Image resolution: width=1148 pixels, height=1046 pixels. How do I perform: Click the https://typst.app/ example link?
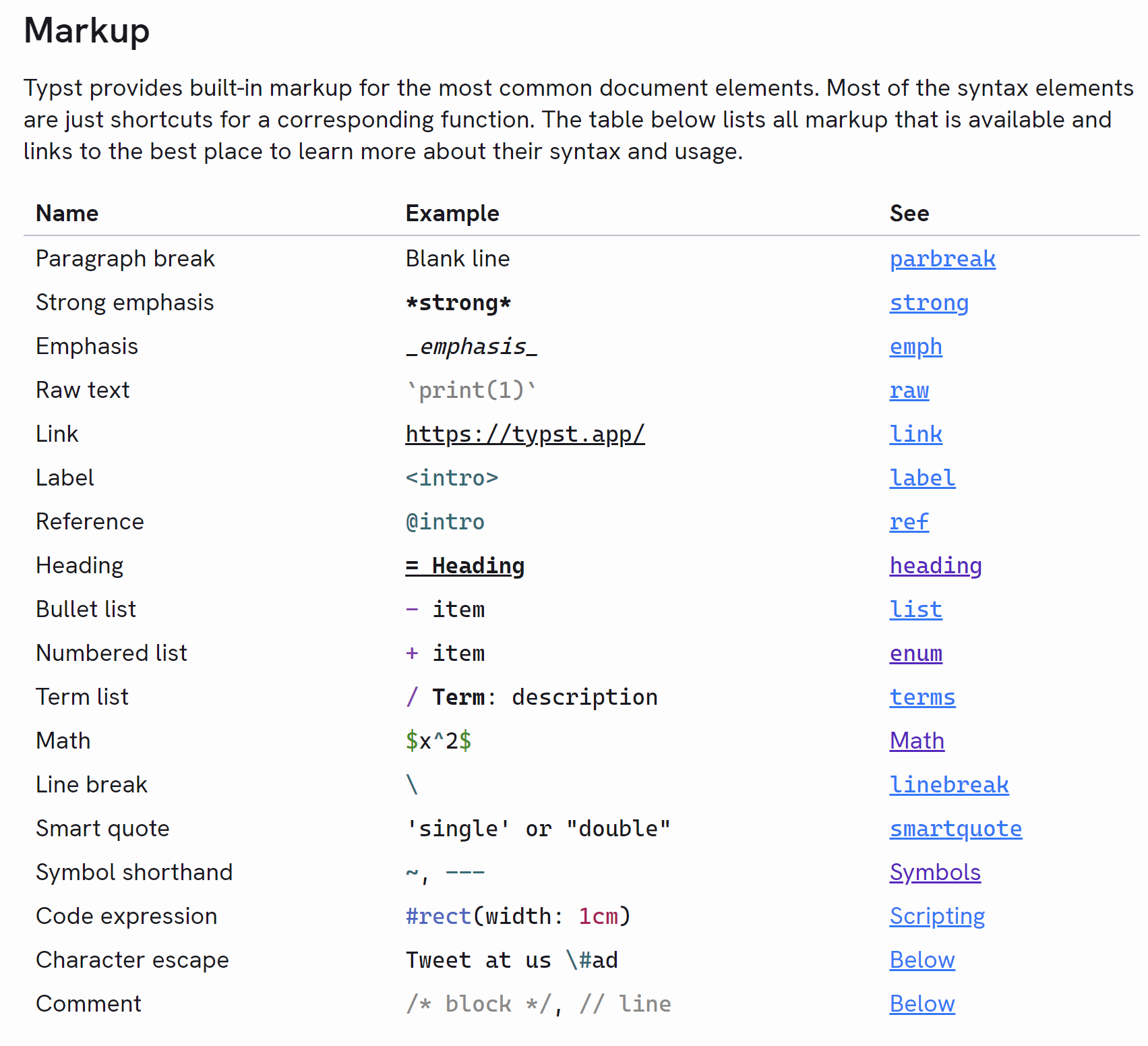tap(524, 435)
